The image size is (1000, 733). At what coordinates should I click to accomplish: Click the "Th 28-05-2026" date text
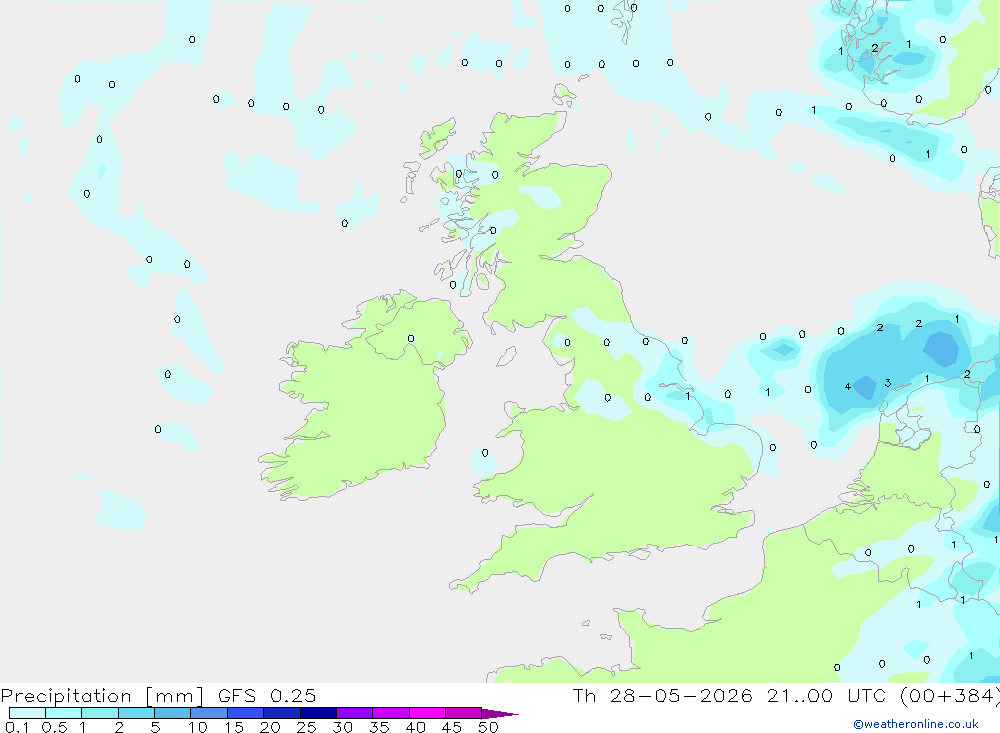663,695
